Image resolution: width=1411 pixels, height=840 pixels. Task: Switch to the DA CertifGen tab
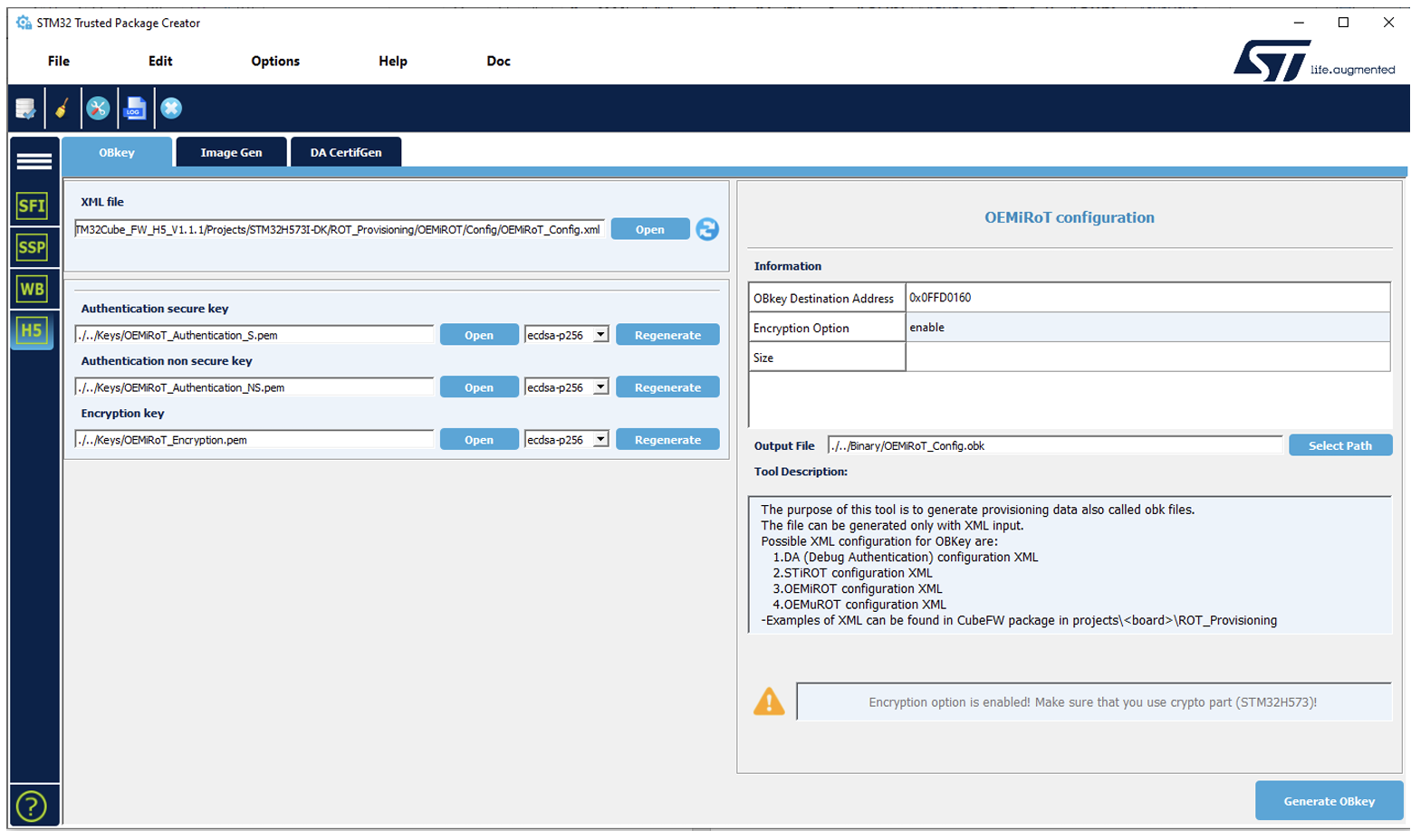click(346, 152)
